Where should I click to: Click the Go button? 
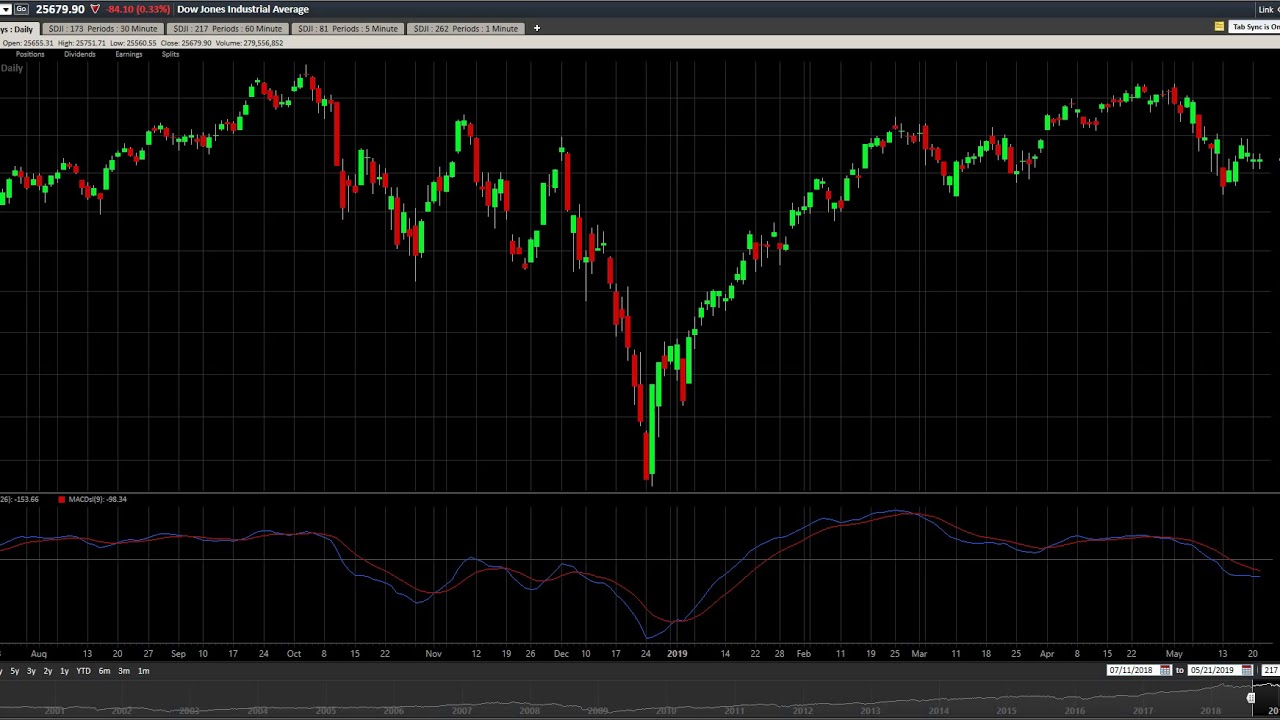[x=21, y=9]
